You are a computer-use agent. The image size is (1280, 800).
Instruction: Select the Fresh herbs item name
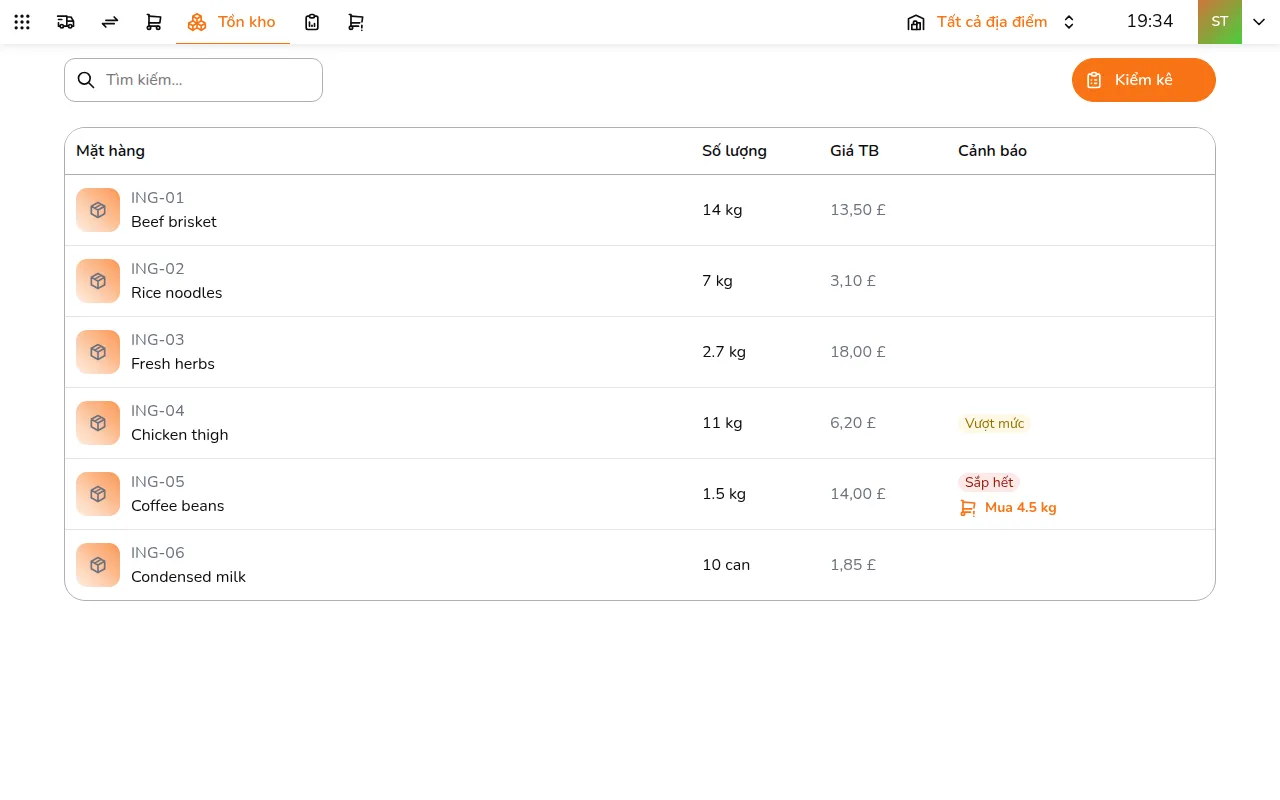tap(173, 364)
